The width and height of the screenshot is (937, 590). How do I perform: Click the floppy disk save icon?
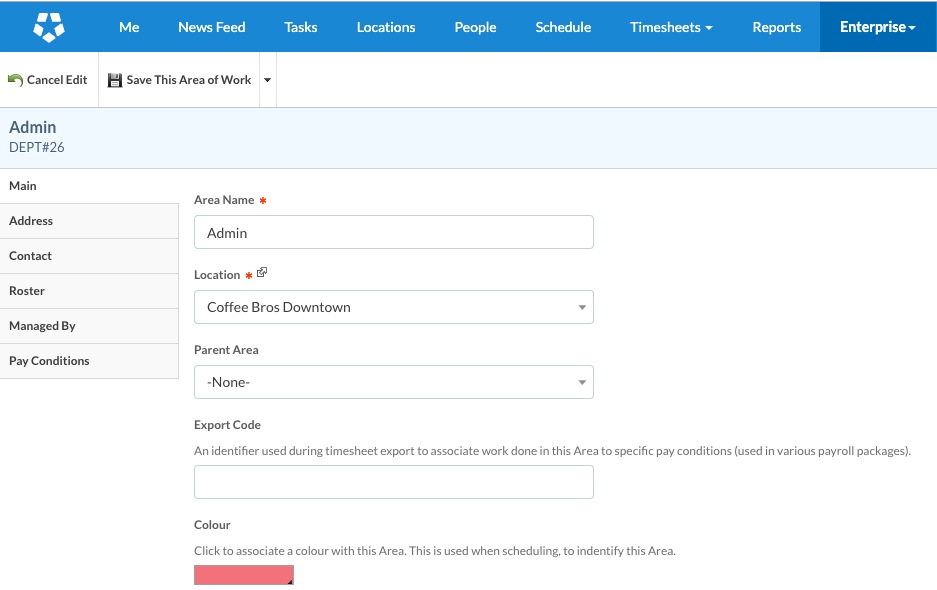115,79
